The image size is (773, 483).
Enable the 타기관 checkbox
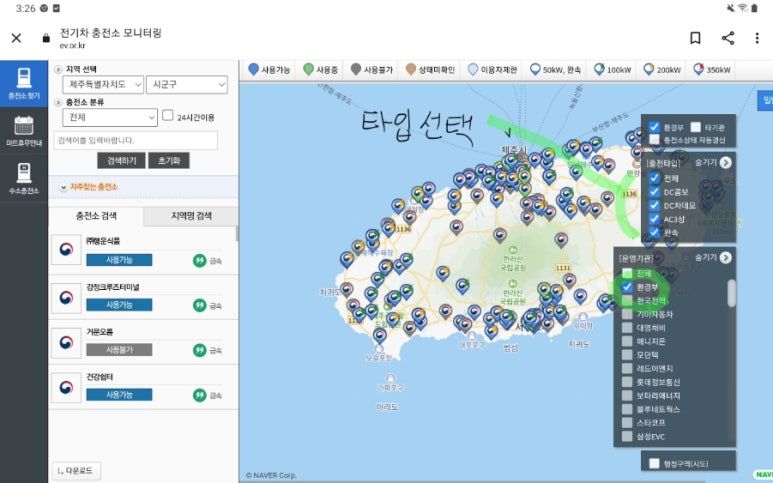pos(695,127)
